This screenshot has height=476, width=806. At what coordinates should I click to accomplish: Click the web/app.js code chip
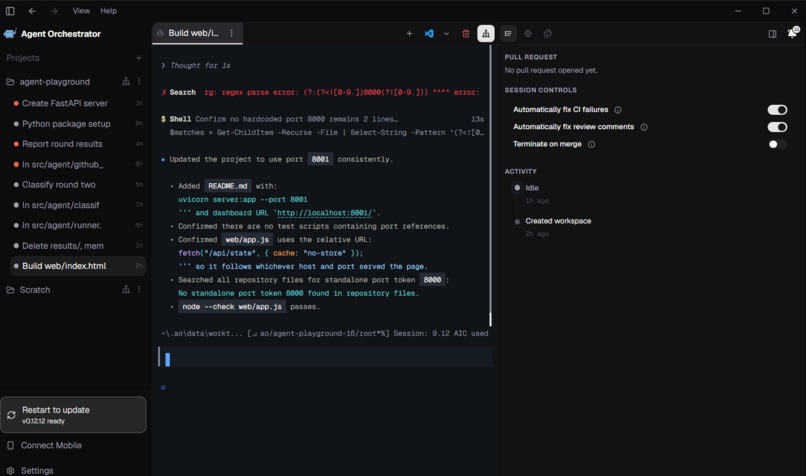pos(247,240)
